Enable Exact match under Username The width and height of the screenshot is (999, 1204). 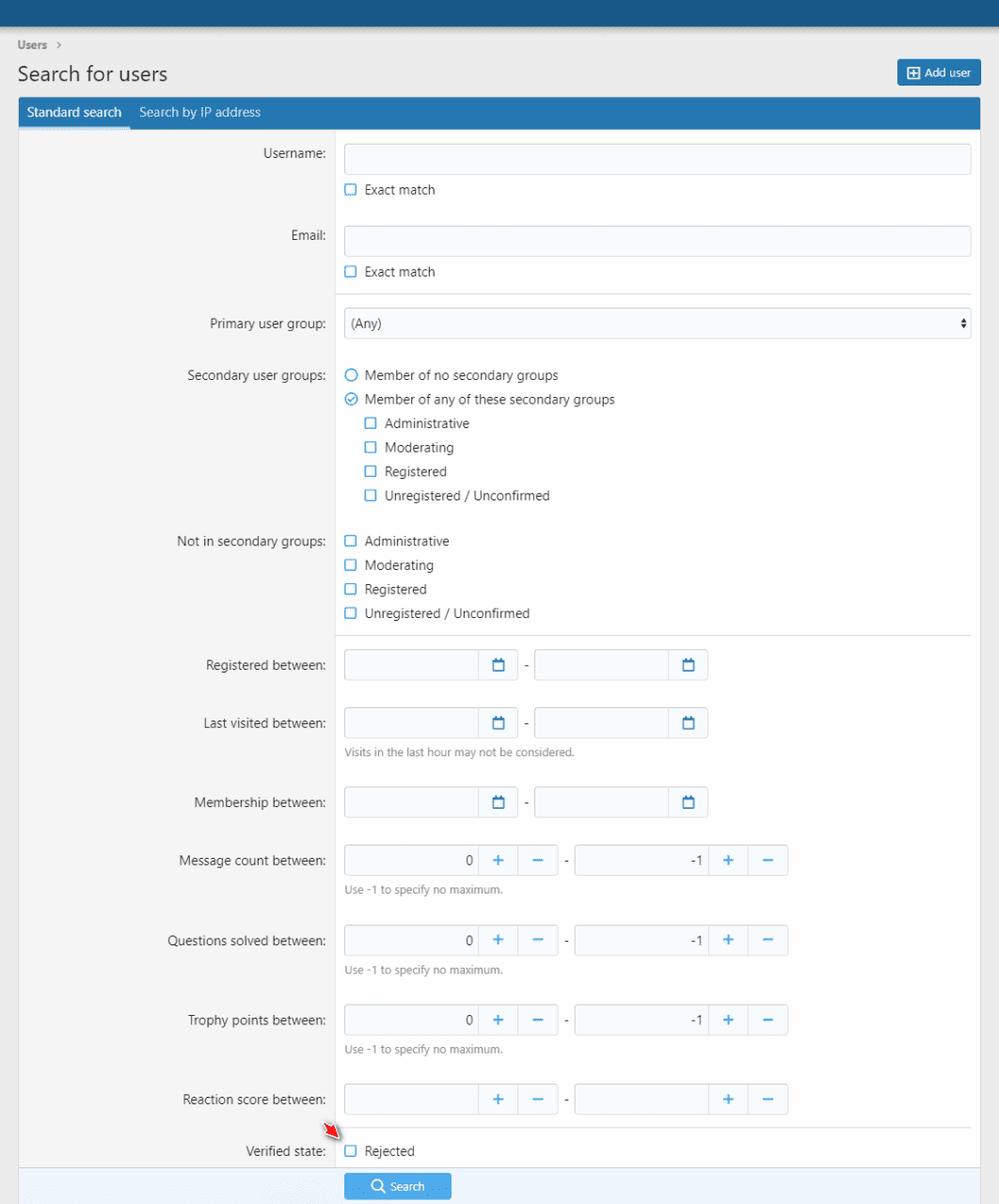(351, 190)
